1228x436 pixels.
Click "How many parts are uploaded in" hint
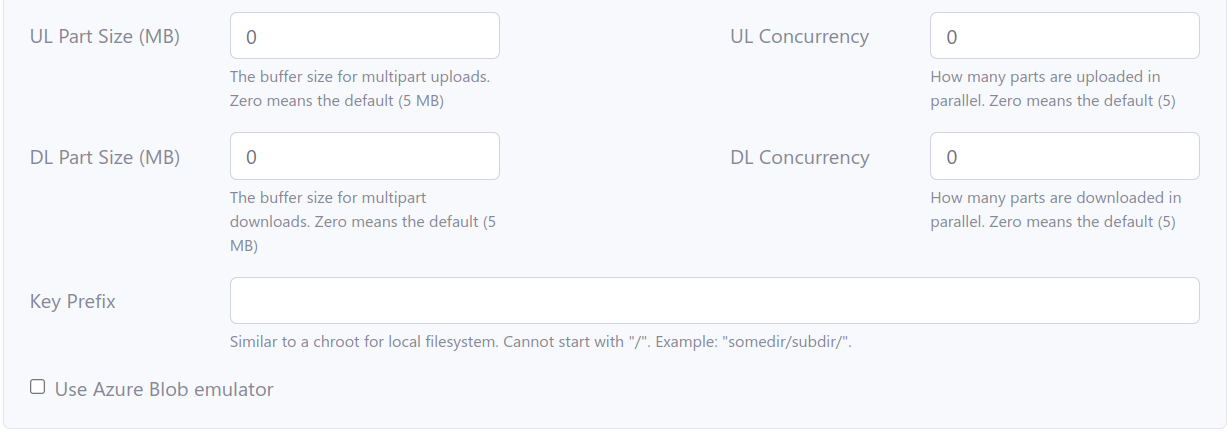1045,76
